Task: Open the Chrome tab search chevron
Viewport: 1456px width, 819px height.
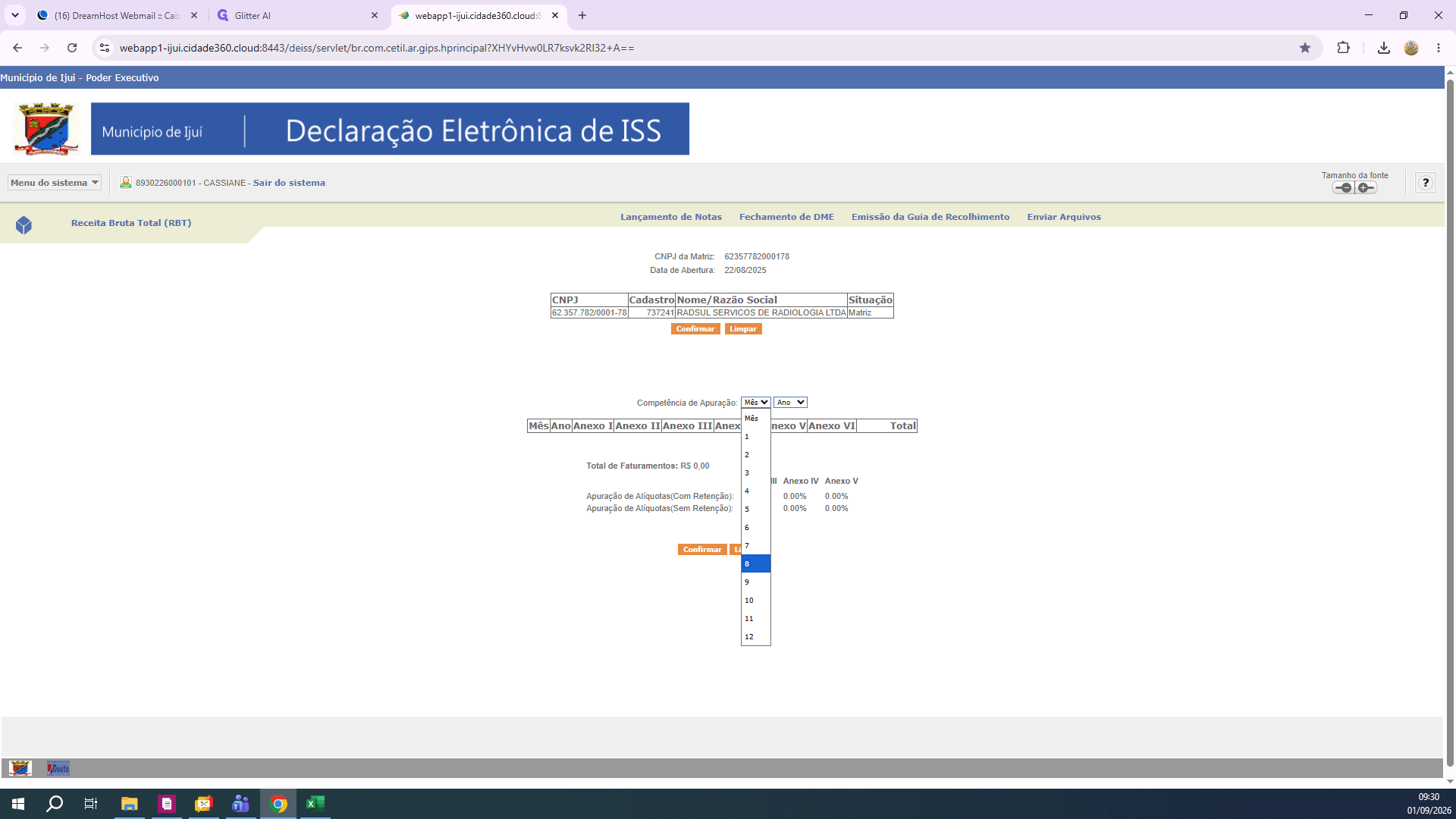Action: (15, 15)
